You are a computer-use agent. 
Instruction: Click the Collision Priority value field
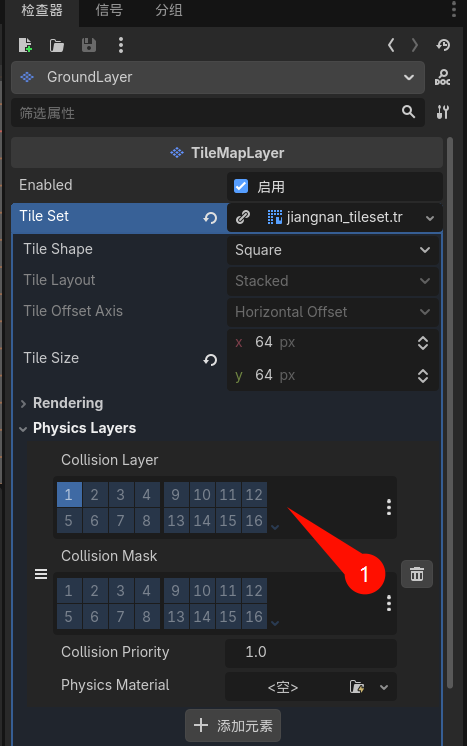coord(311,652)
